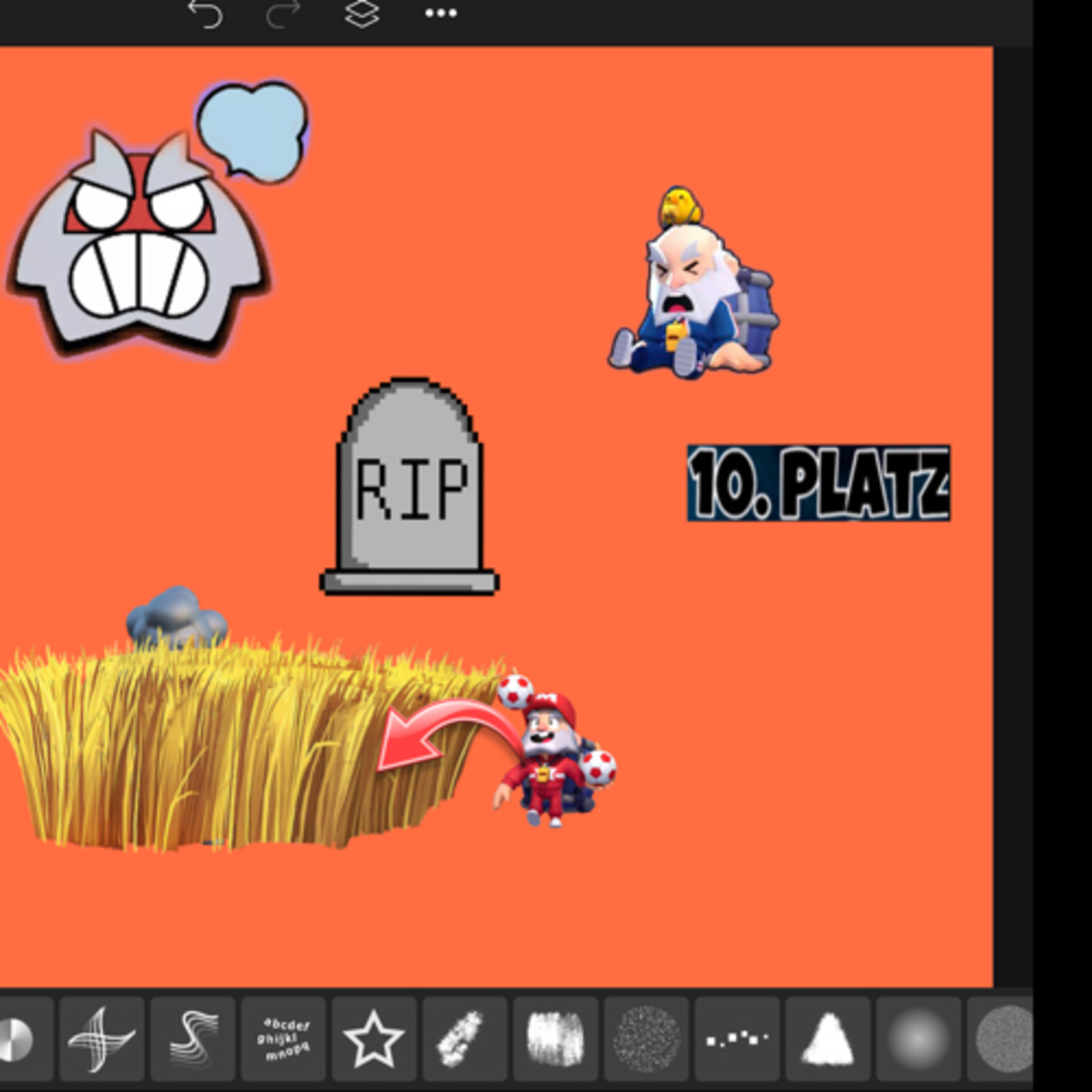Select the speckled circle brush

click(646, 1039)
